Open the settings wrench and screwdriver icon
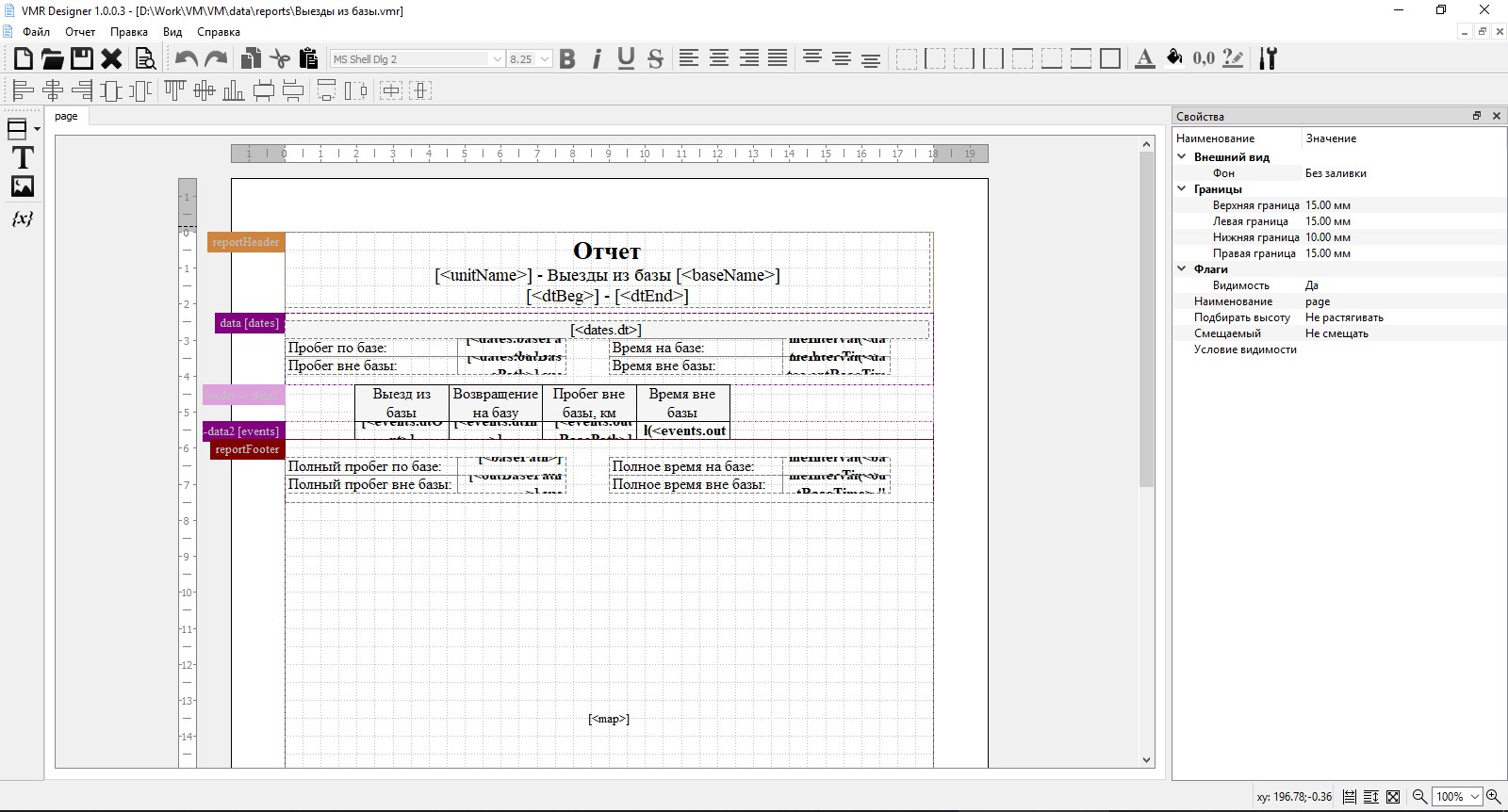 tap(1268, 58)
